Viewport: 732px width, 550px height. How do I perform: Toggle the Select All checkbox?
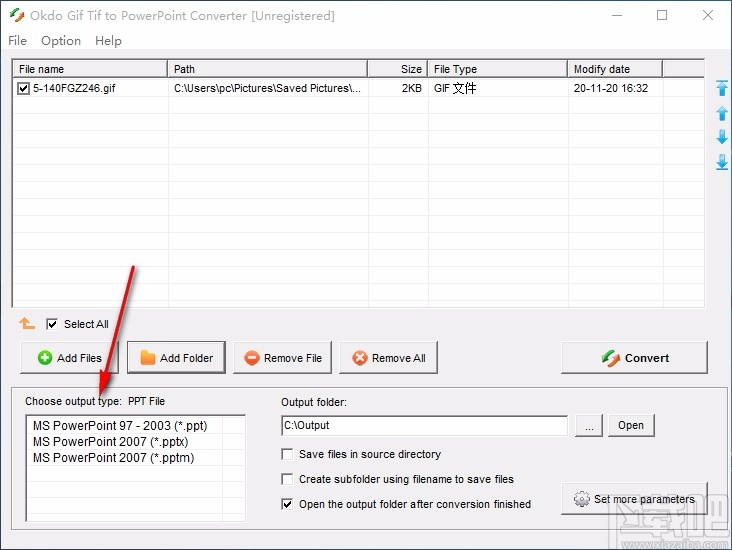(52, 324)
